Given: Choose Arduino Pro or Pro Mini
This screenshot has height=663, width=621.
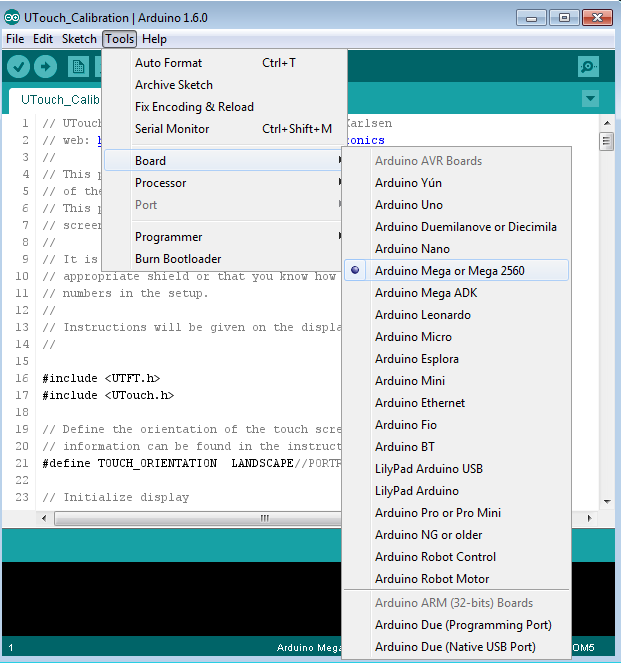Looking at the screenshot, I should click(x=457, y=512).
